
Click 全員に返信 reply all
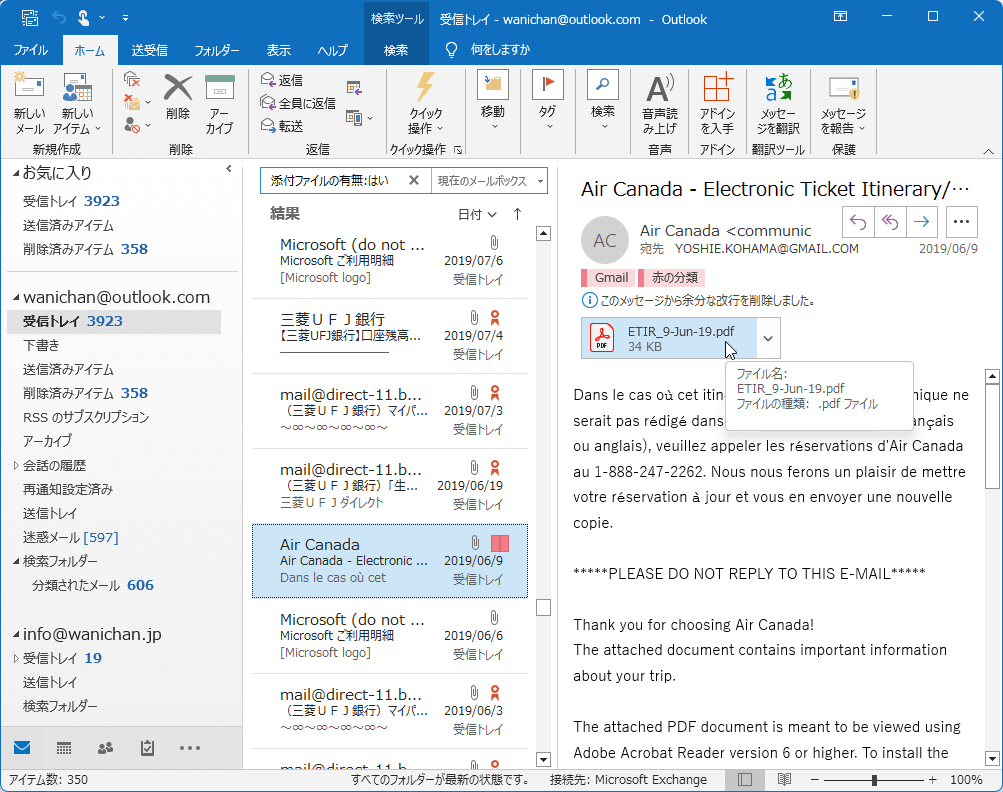click(298, 103)
